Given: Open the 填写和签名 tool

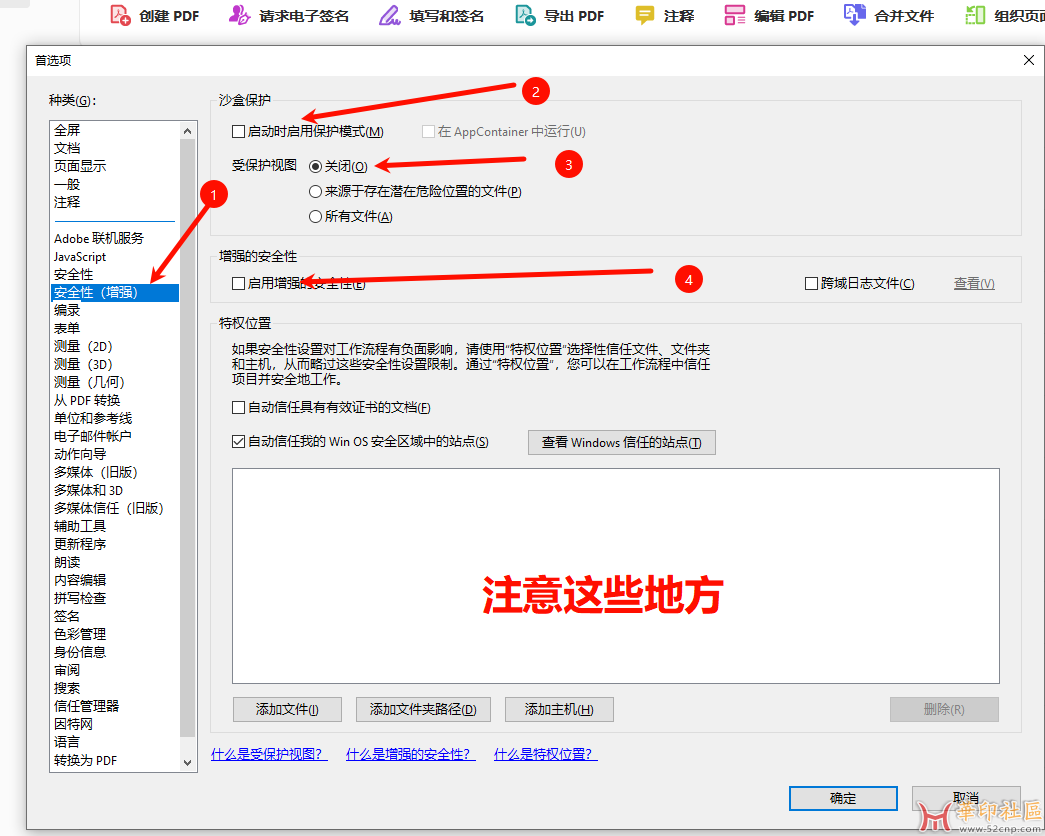Looking at the screenshot, I should coord(390,15).
